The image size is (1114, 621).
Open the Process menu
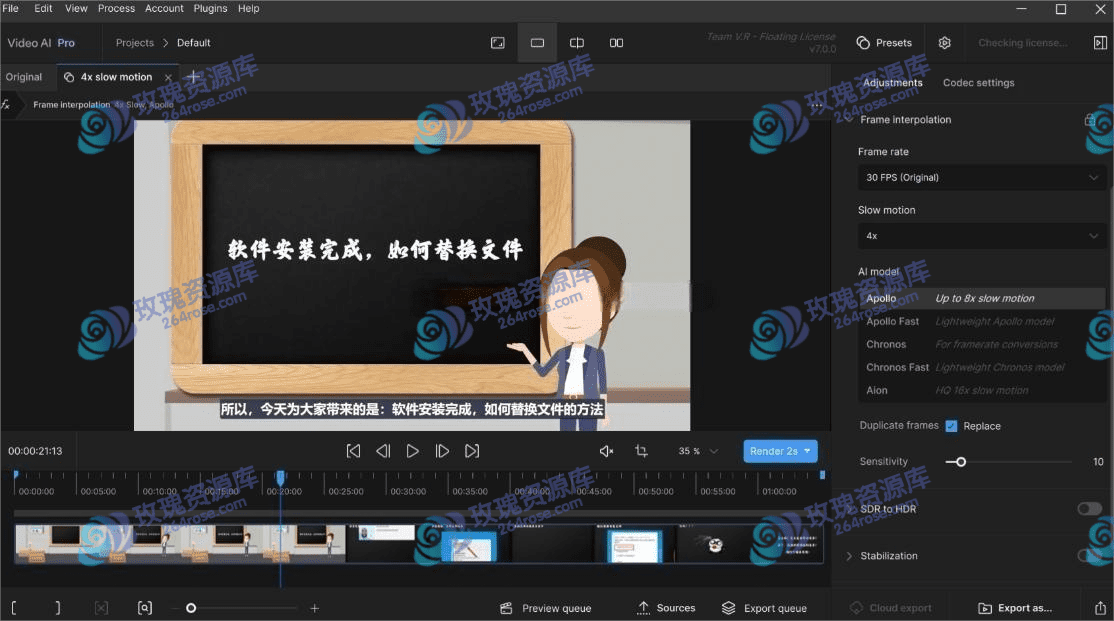(117, 9)
